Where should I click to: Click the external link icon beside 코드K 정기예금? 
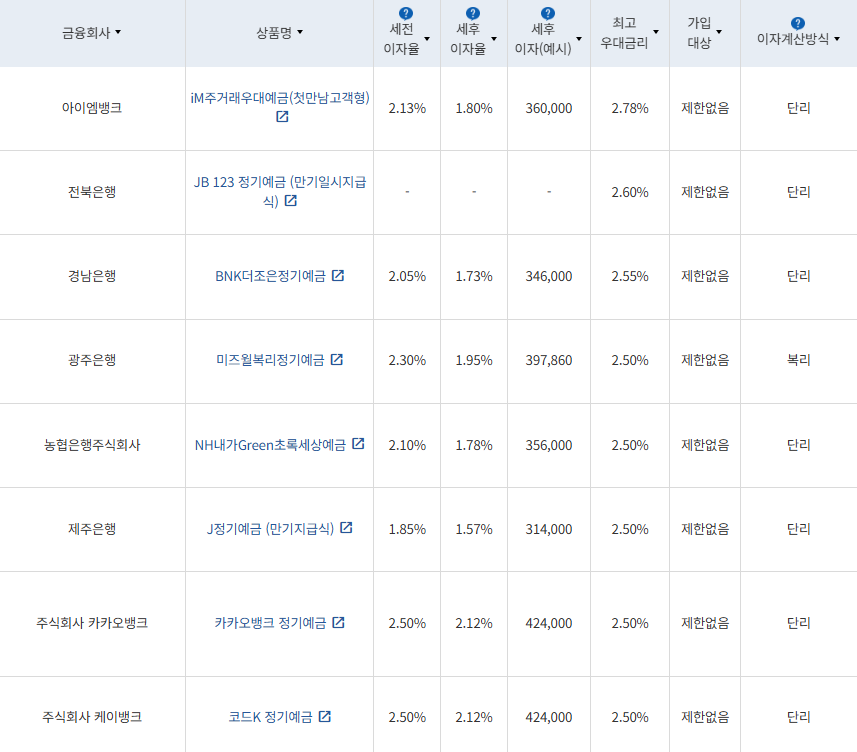pos(327,714)
